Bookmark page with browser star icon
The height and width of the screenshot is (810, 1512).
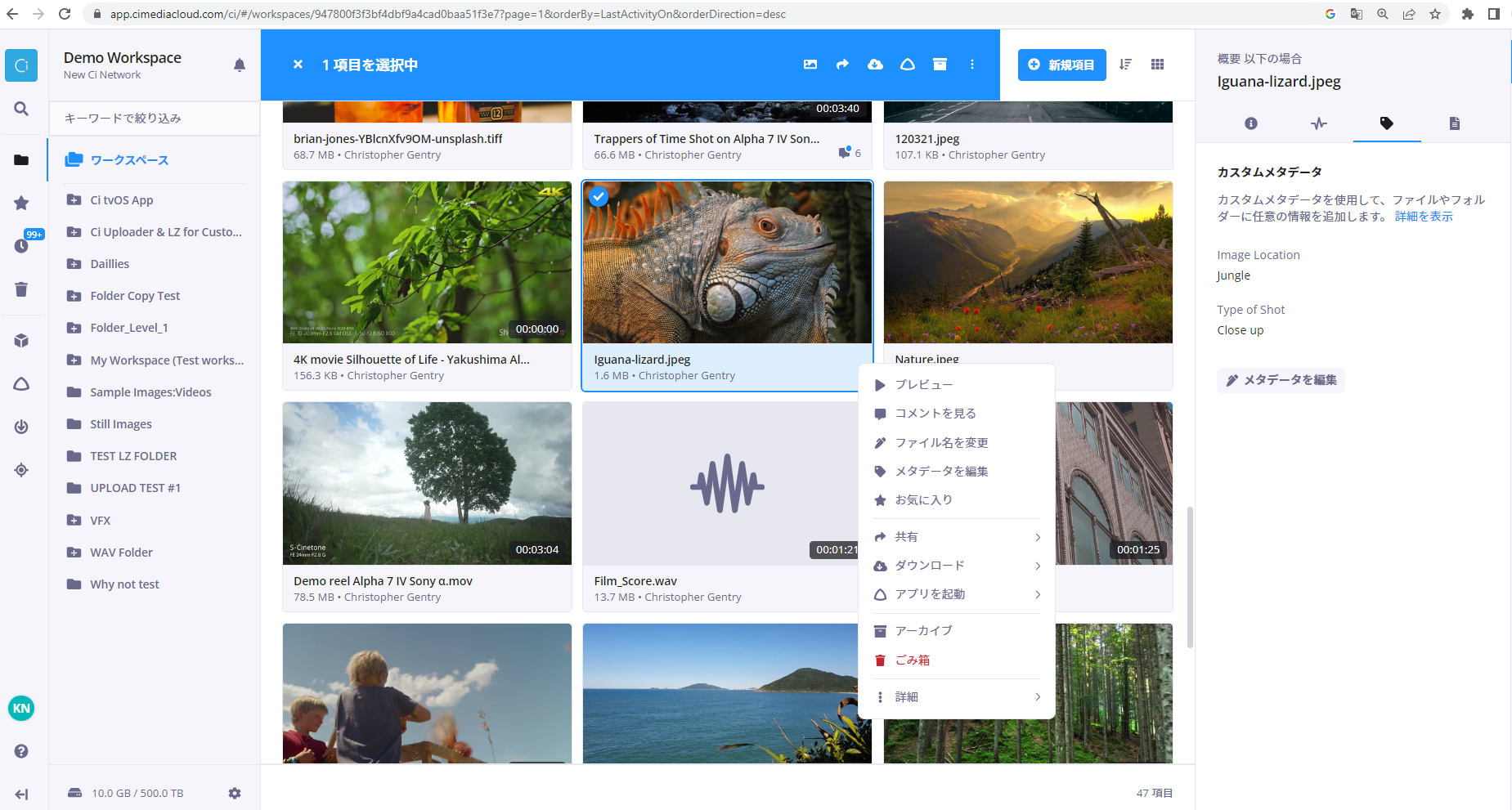[1435, 14]
